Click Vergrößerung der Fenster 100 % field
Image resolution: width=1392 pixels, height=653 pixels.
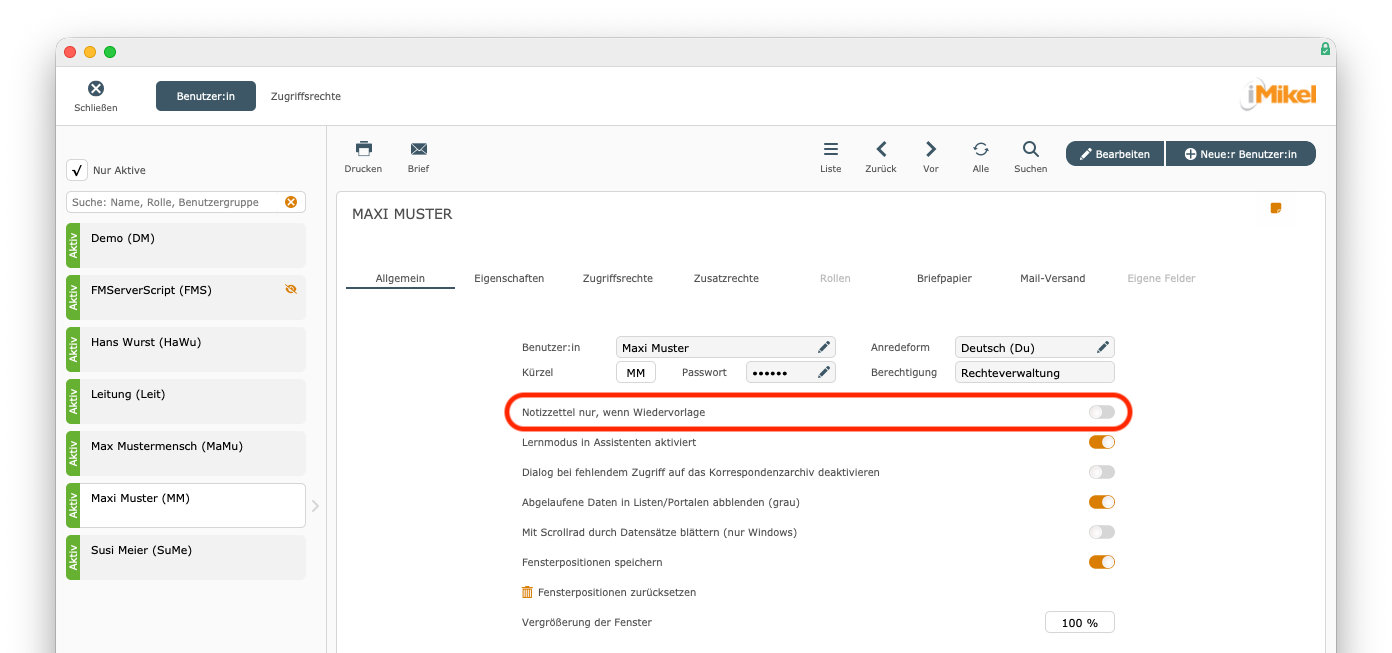coord(1080,622)
